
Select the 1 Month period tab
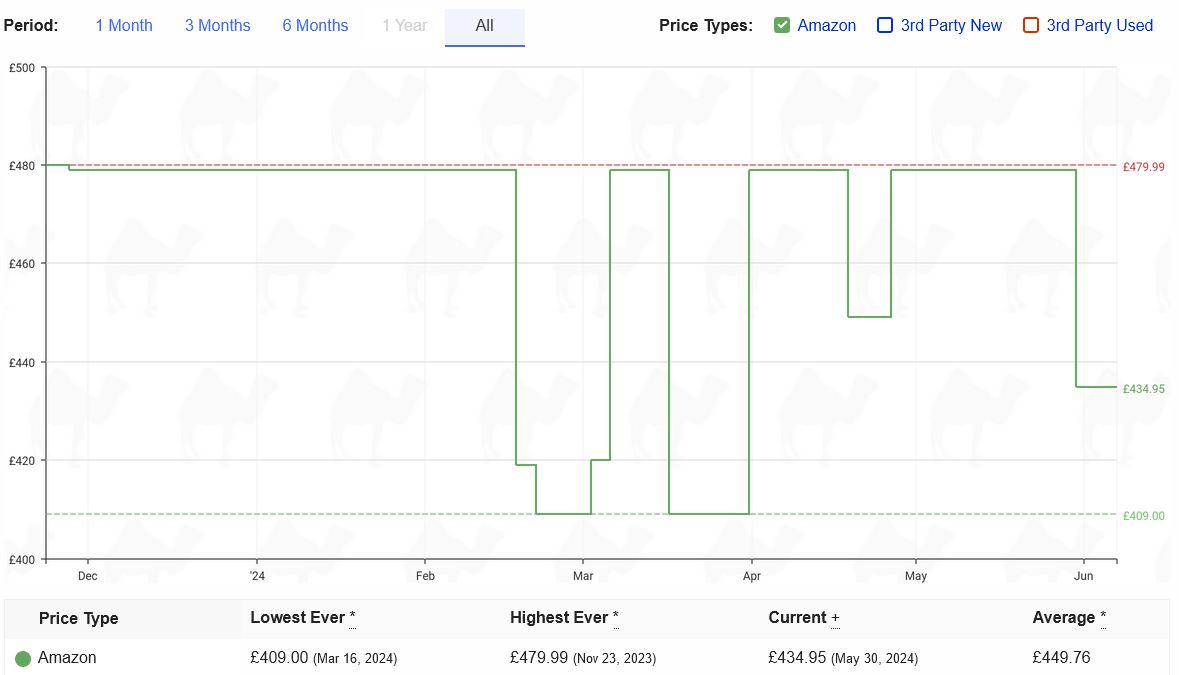(x=124, y=26)
